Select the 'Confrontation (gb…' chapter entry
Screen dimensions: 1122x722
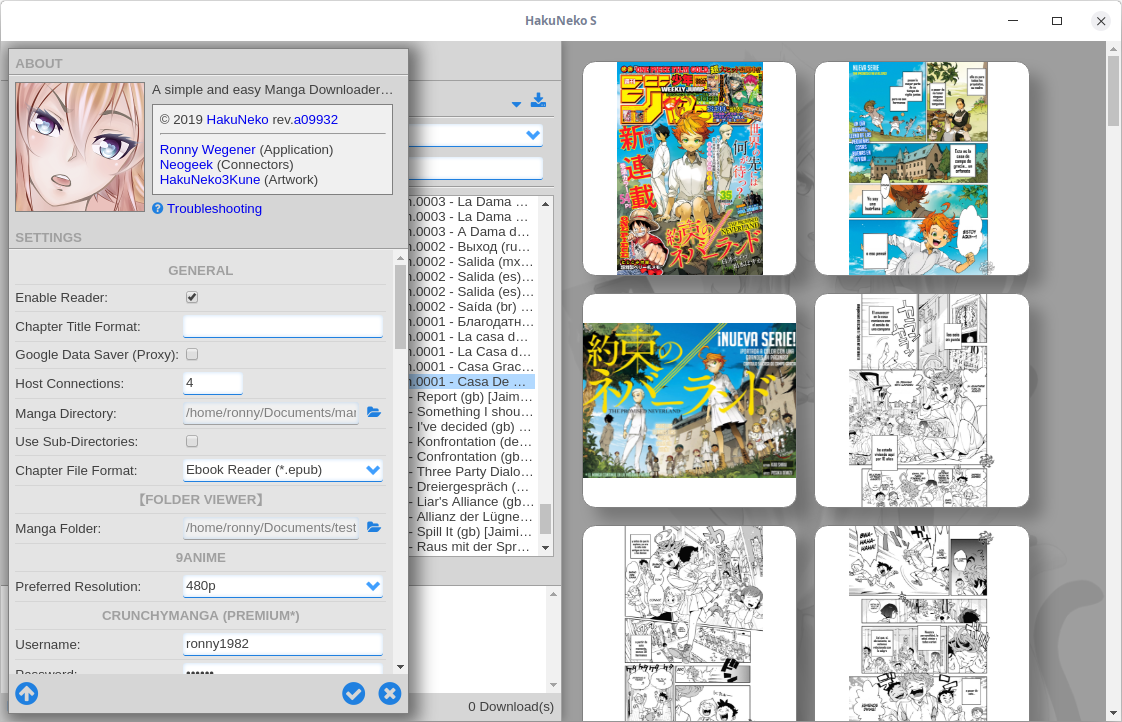472,457
